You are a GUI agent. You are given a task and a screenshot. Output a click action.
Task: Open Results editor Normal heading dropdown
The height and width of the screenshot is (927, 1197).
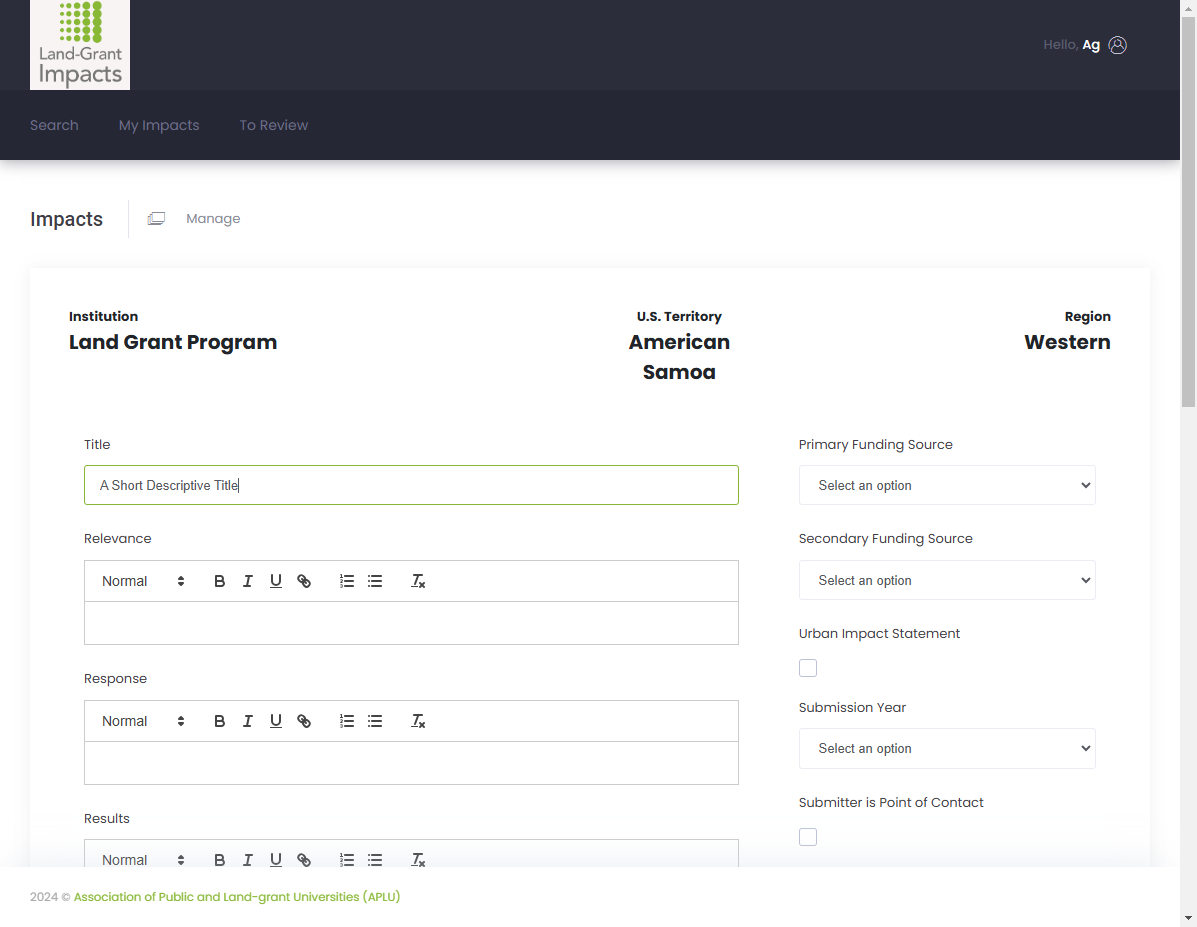[x=143, y=859]
